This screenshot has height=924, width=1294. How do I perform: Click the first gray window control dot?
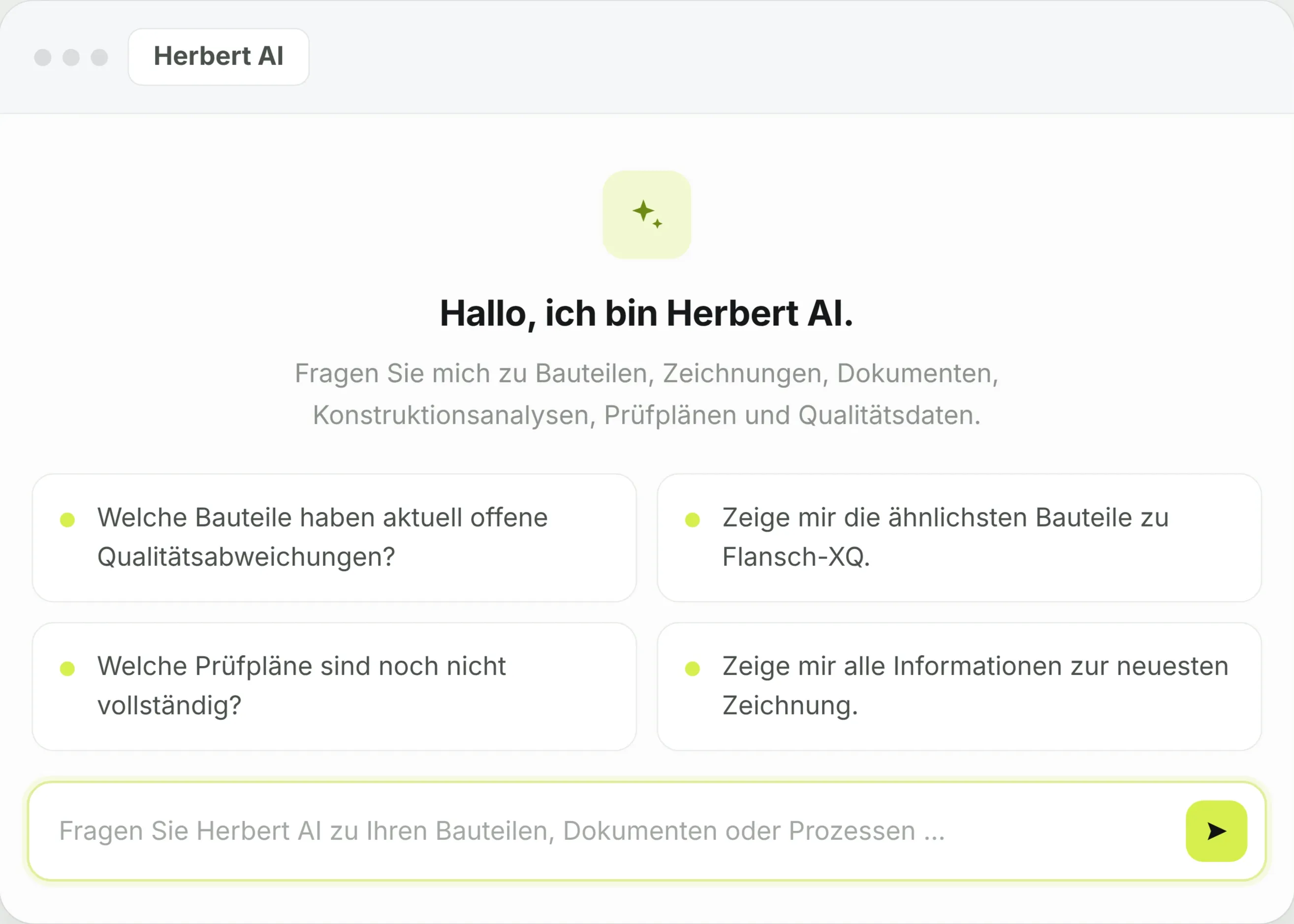click(43, 58)
